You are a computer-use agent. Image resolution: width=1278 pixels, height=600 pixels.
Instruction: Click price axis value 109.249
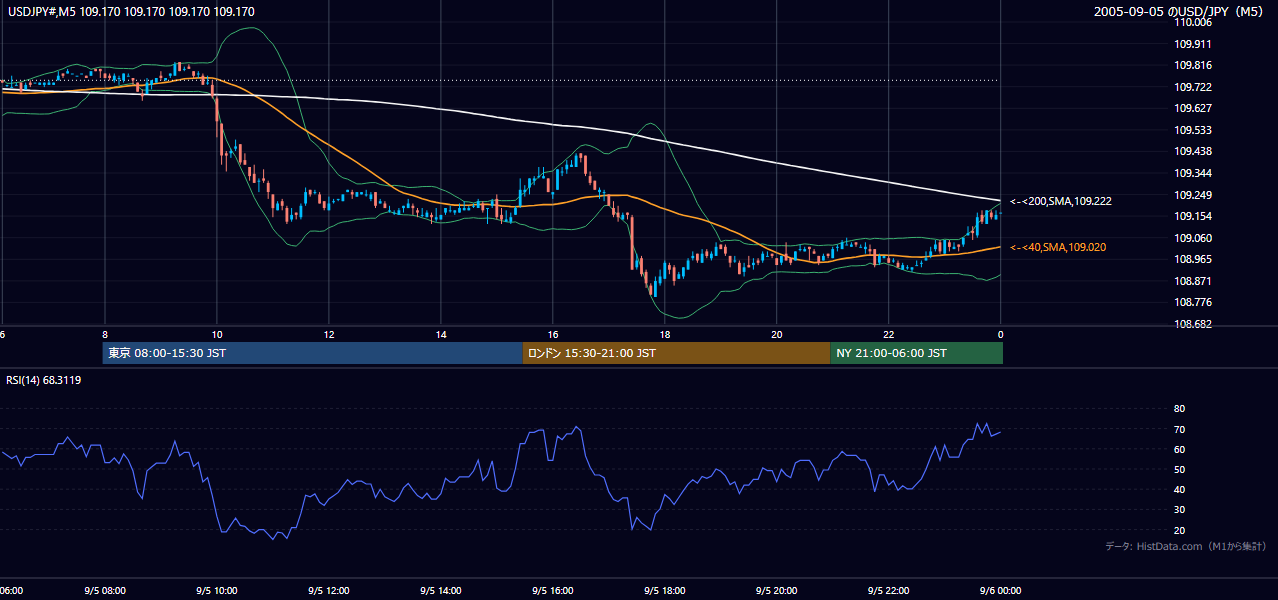click(x=1192, y=194)
